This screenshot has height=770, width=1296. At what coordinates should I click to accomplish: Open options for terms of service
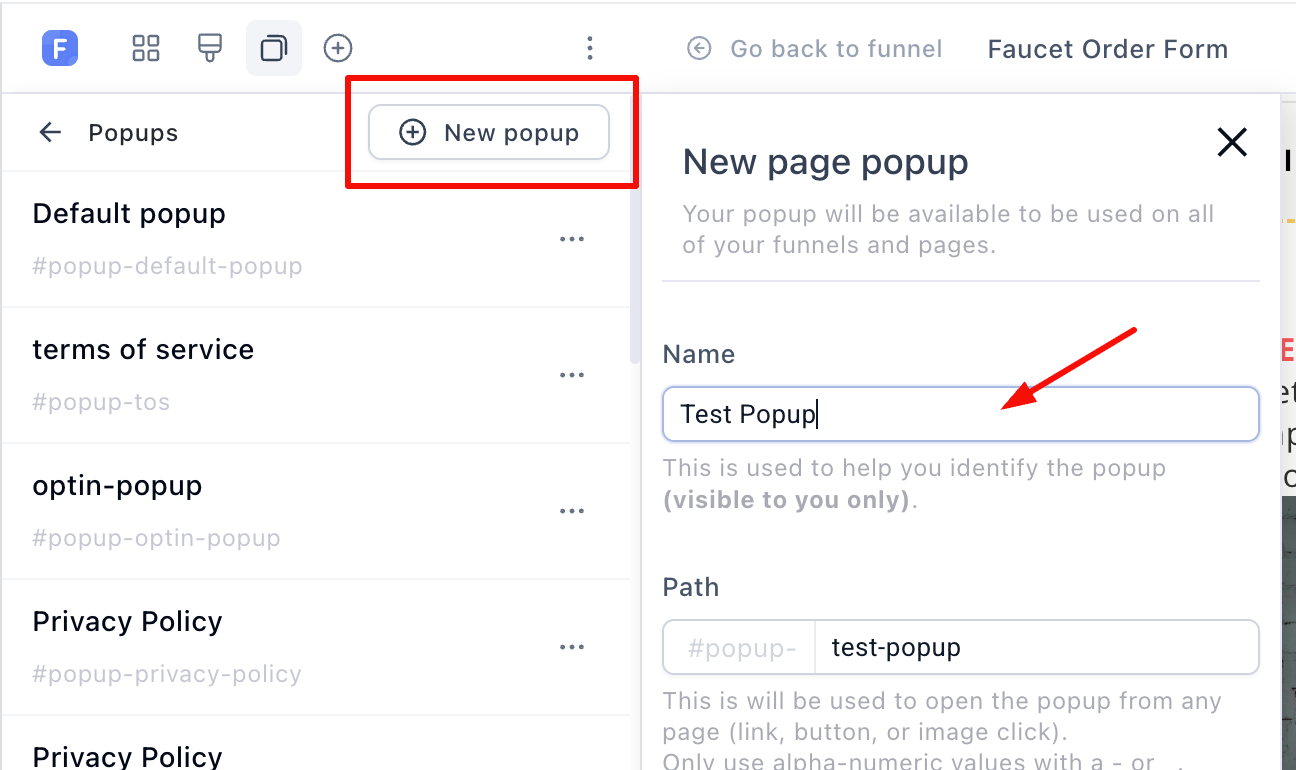click(572, 375)
